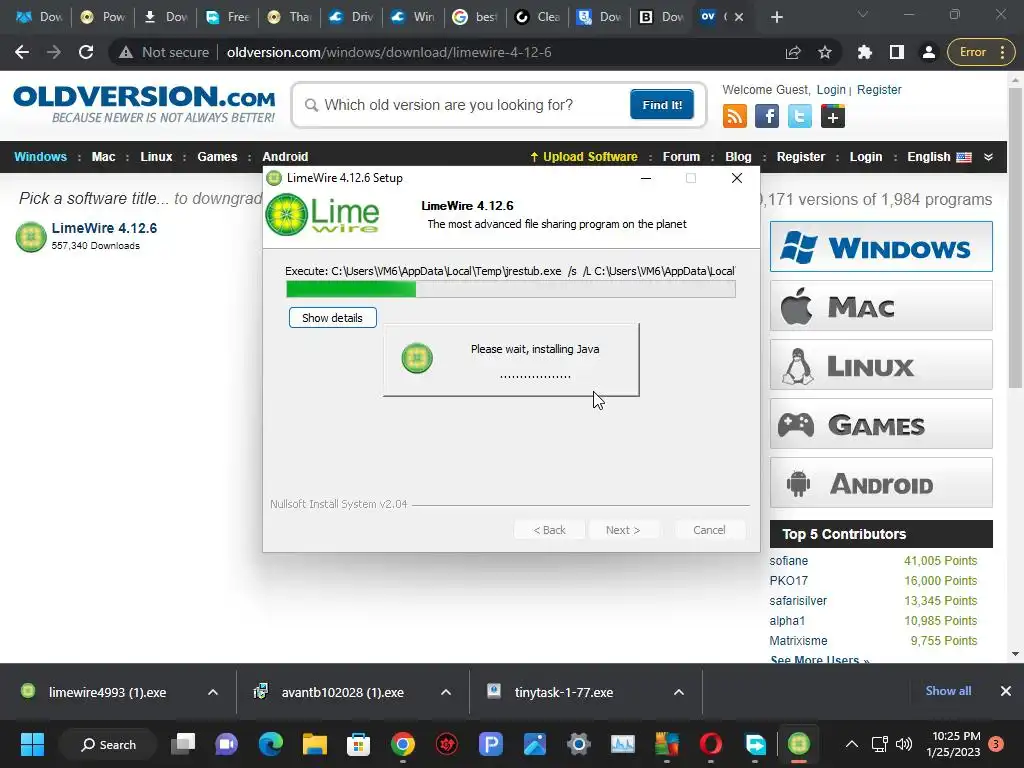
Task: Open contributor PKO17 profile
Action: point(788,581)
